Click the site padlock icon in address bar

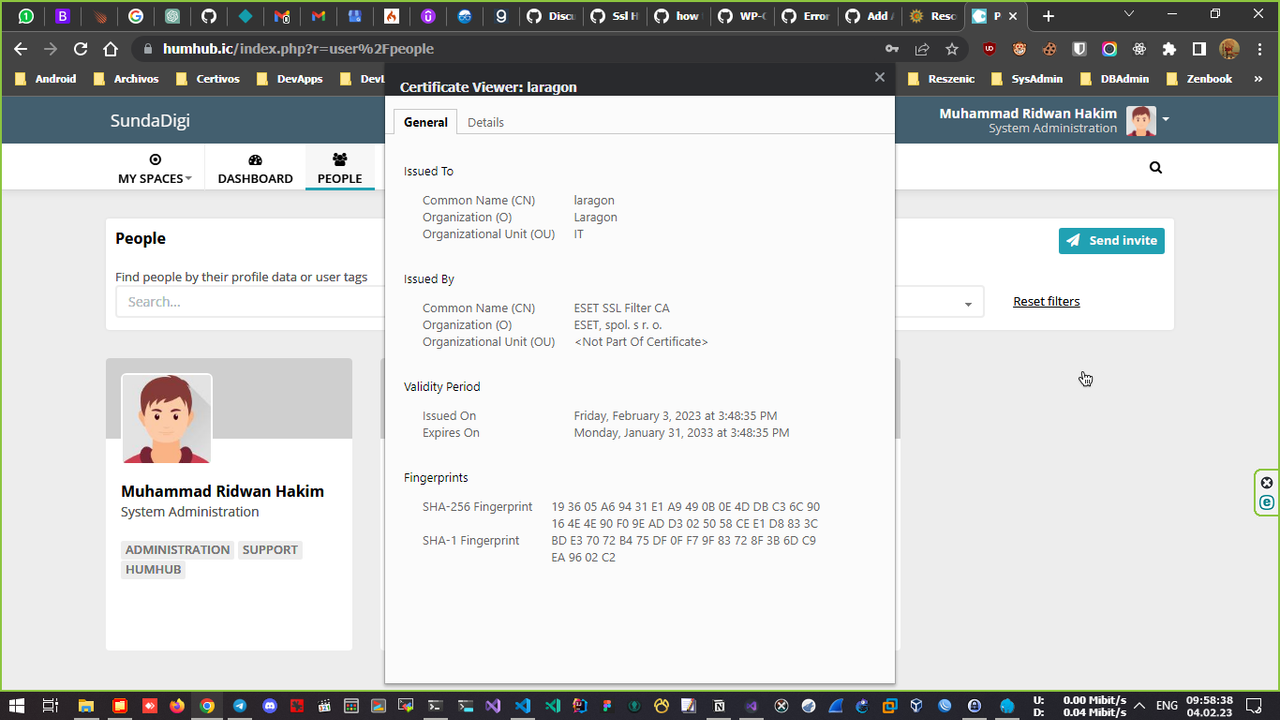tap(147, 49)
